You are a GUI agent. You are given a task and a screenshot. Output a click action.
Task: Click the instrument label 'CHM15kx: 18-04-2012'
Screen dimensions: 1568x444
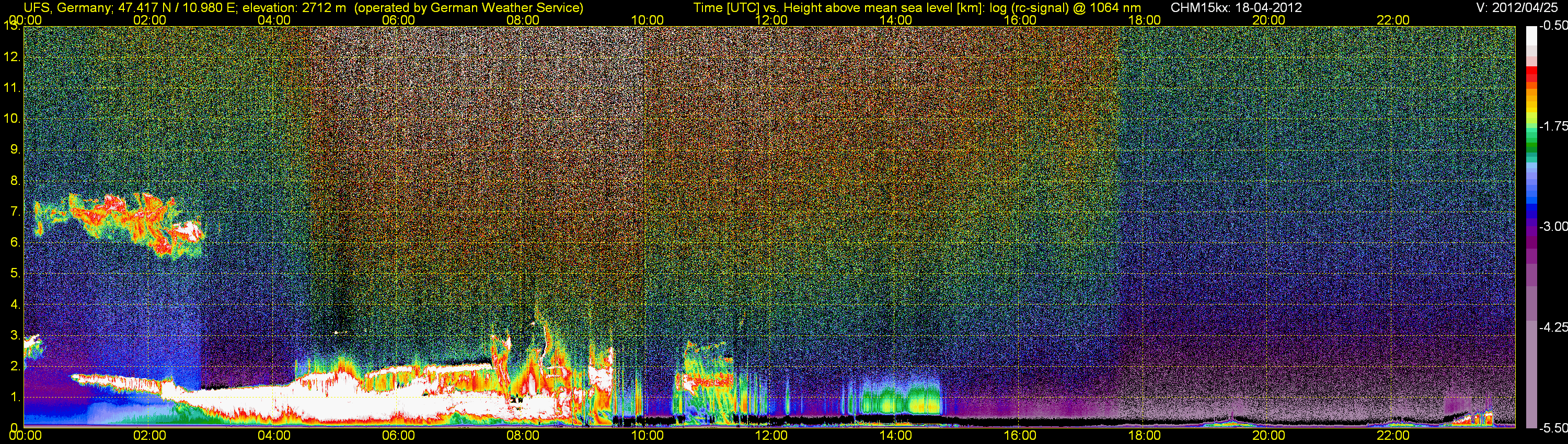[1235, 7]
